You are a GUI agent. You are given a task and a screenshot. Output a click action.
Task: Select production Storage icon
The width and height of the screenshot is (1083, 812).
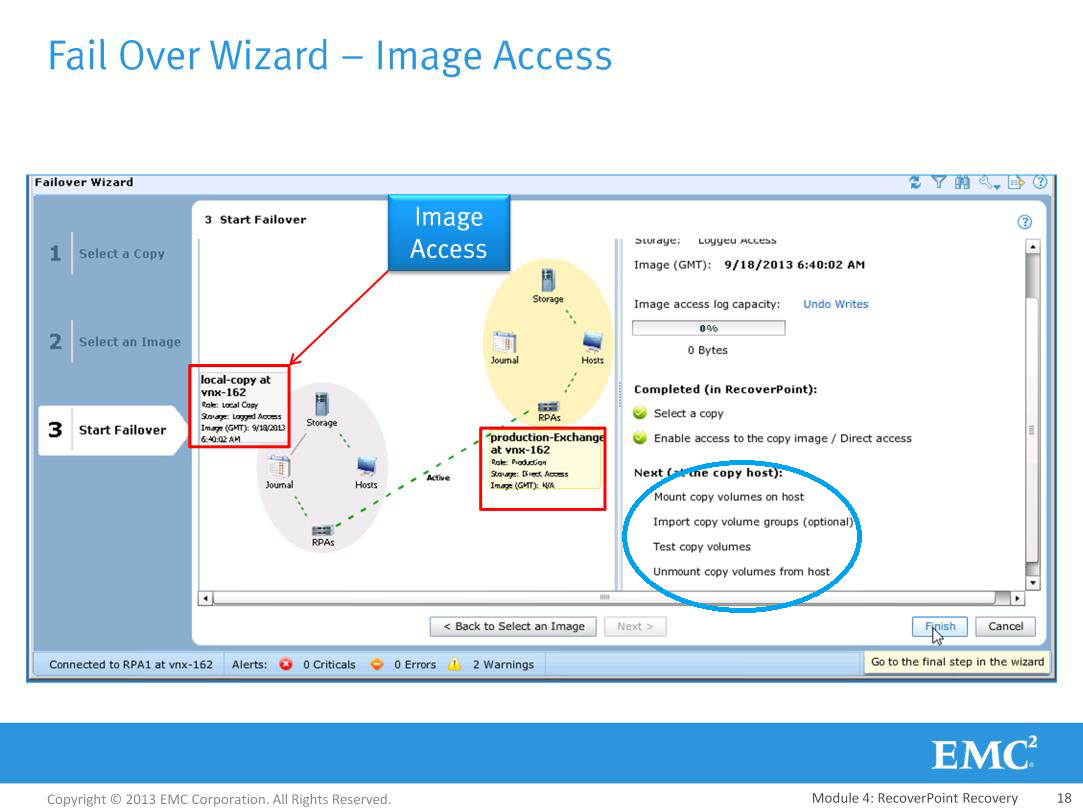(x=548, y=280)
